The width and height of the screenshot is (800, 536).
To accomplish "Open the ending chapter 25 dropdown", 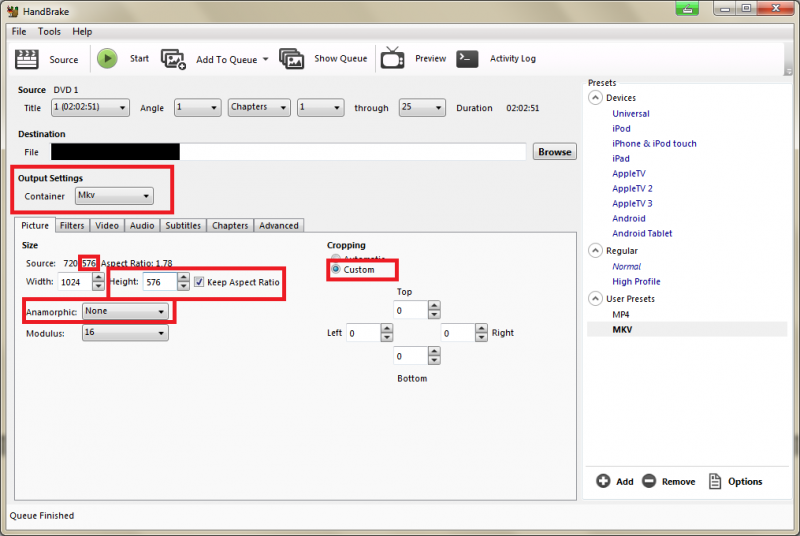I will point(422,108).
